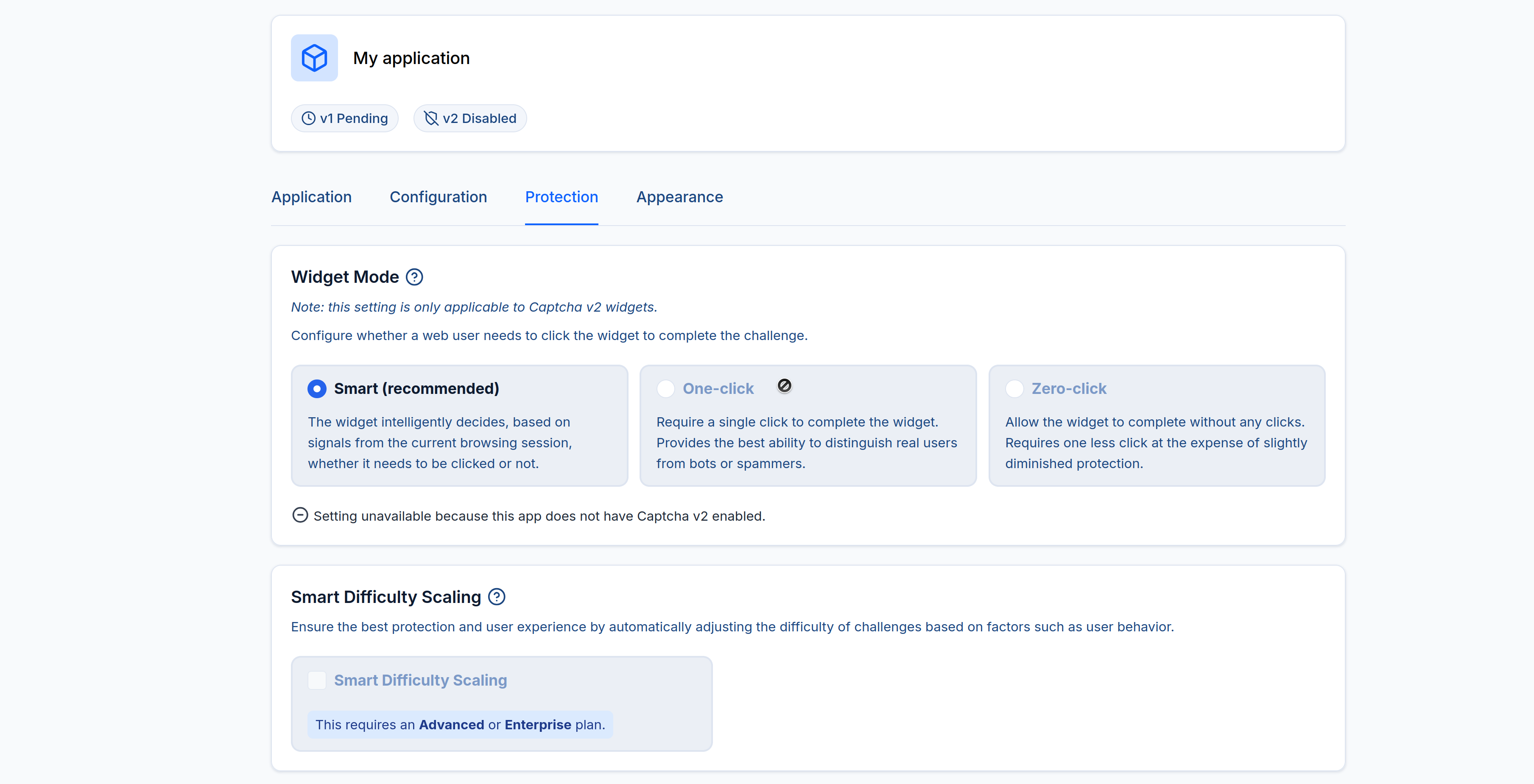Click the Smart Difficulty Scaling section heading
The width and height of the screenshot is (1534, 784).
(x=386, y=597)
